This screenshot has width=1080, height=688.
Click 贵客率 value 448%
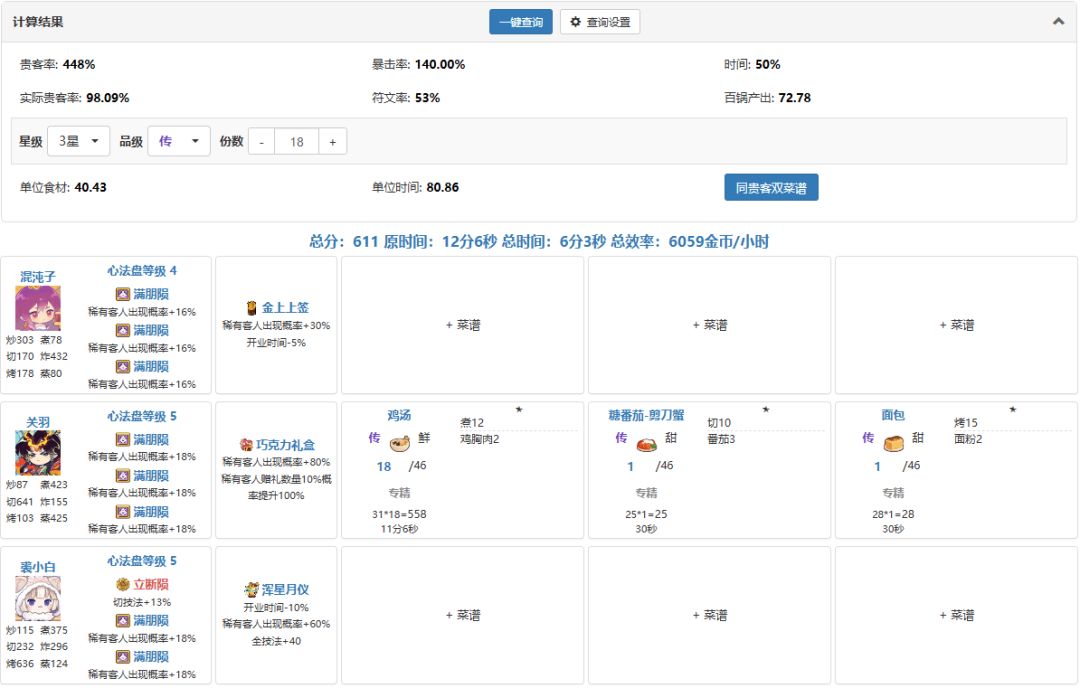pos(79,65)
